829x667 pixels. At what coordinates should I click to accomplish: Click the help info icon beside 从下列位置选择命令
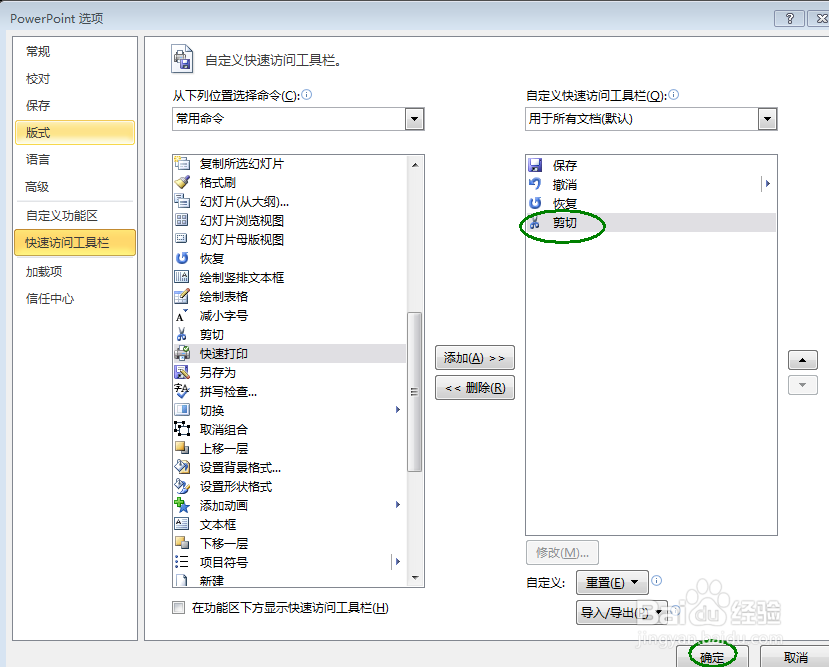(307, 95)
